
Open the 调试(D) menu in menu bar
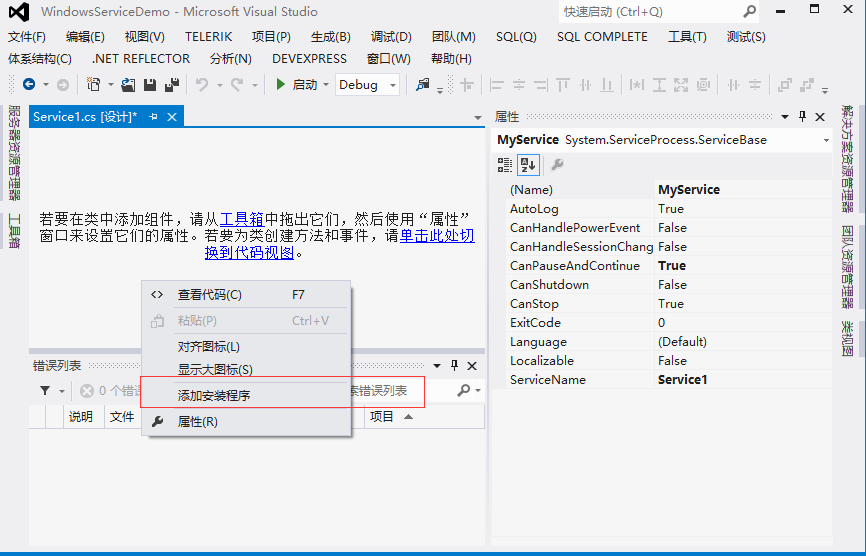(389, 37)
